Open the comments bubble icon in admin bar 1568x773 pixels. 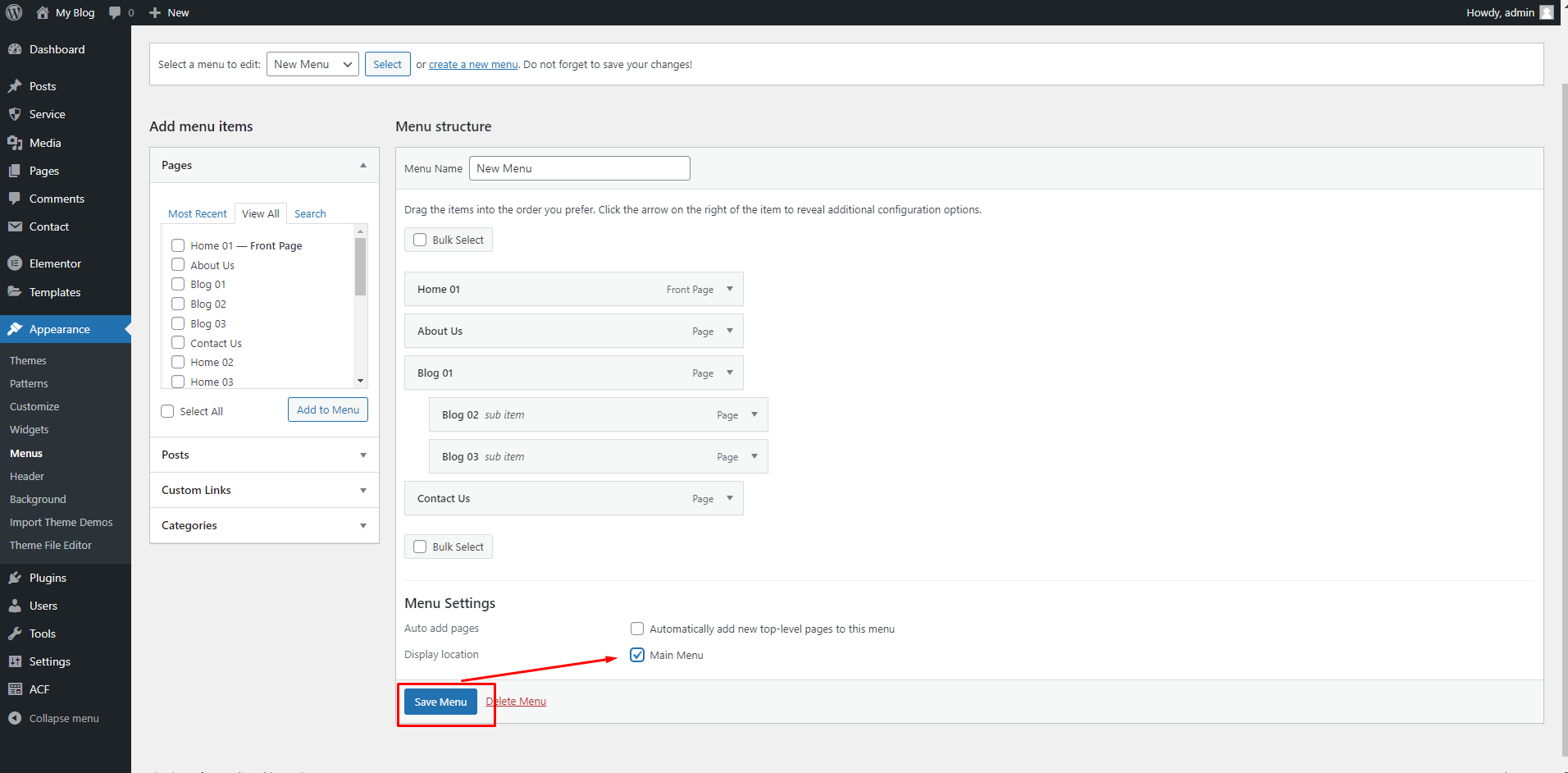click(x=115, y=12)
